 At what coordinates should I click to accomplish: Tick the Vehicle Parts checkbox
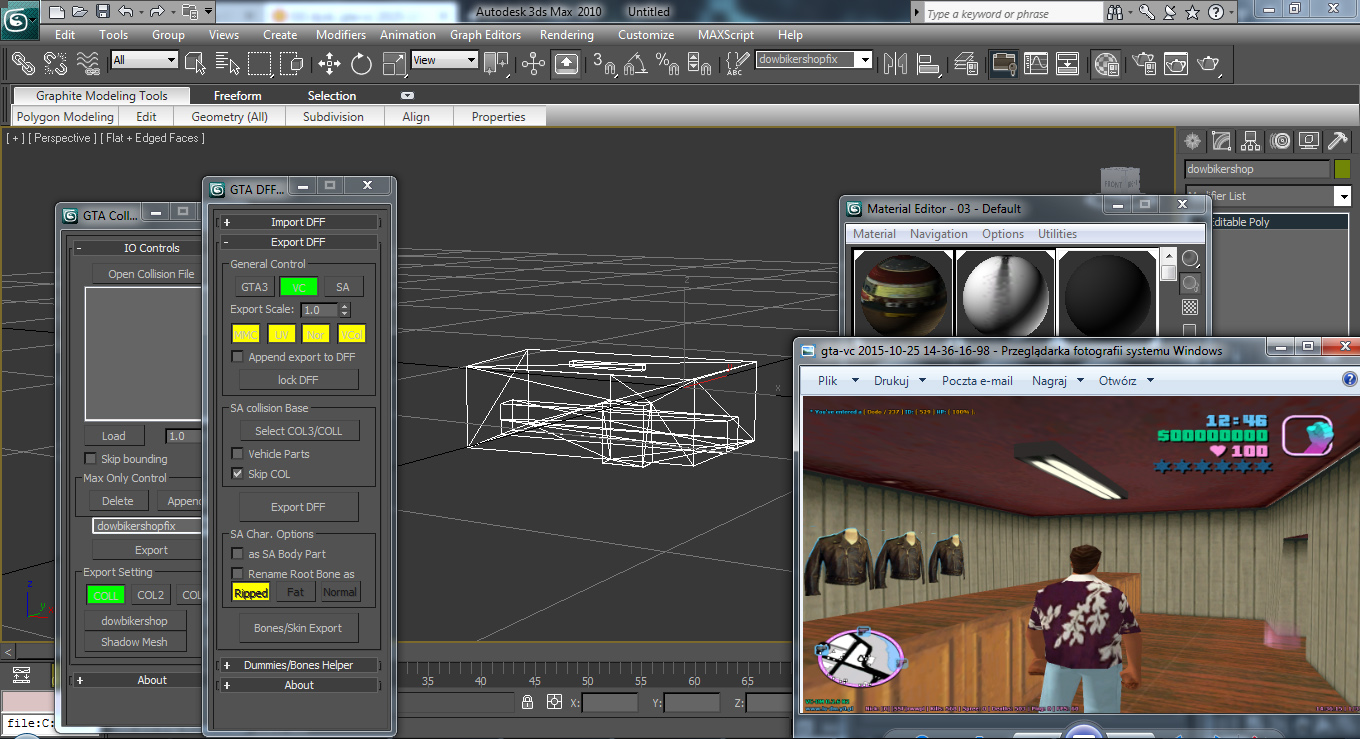[237, 454]
